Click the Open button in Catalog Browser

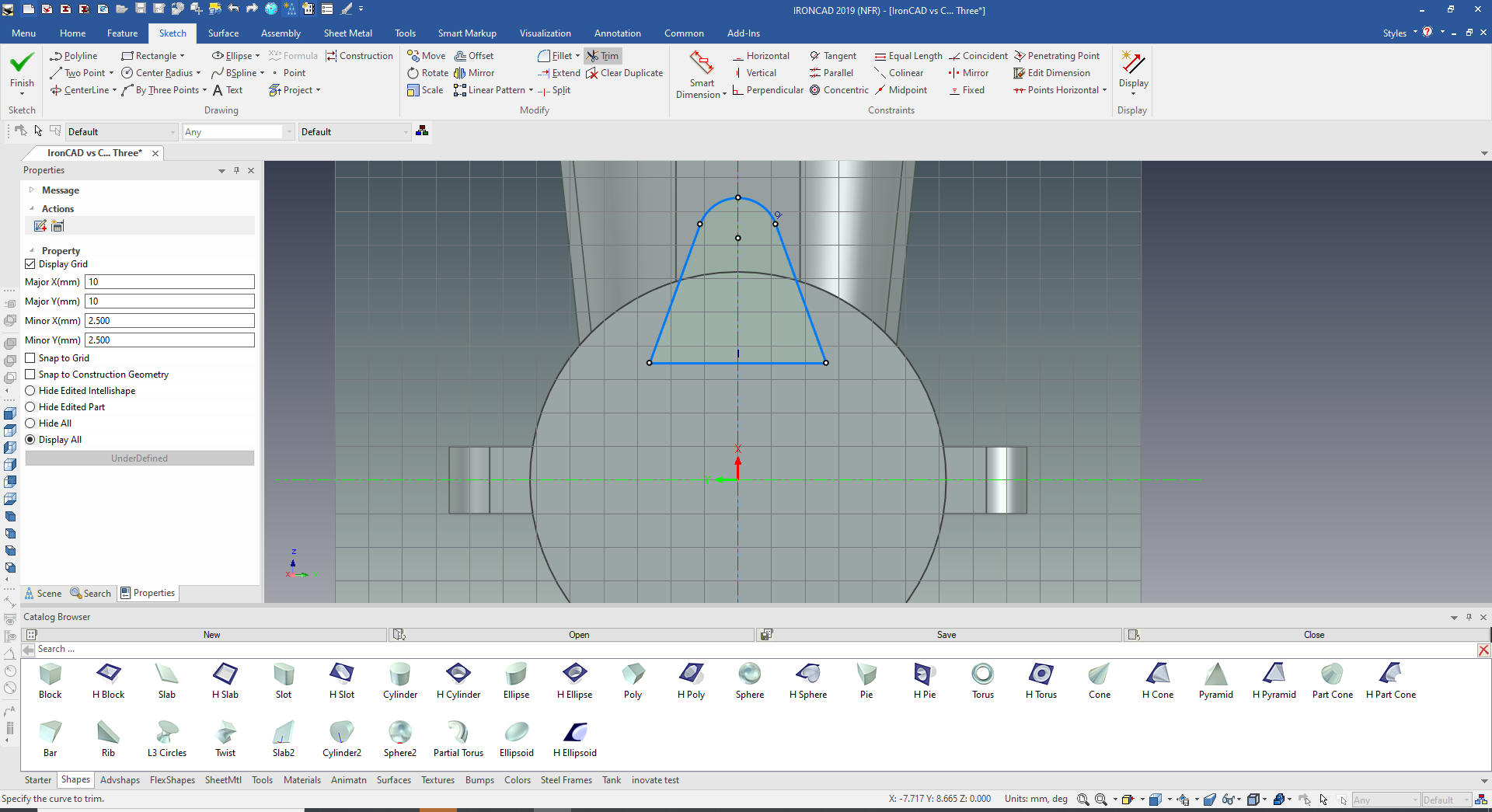click(578, 635)
